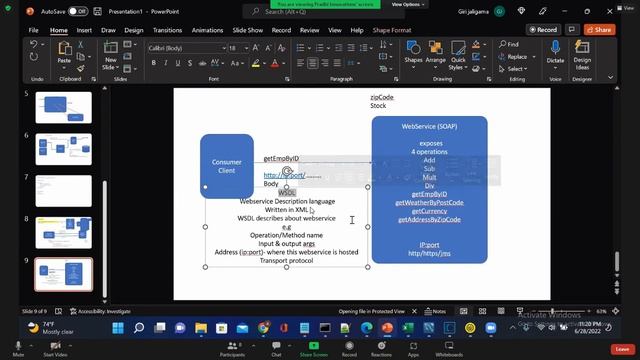This screenshot has width=640, height=360.
Task: Click fit slide to window icon
Action: 616,311
